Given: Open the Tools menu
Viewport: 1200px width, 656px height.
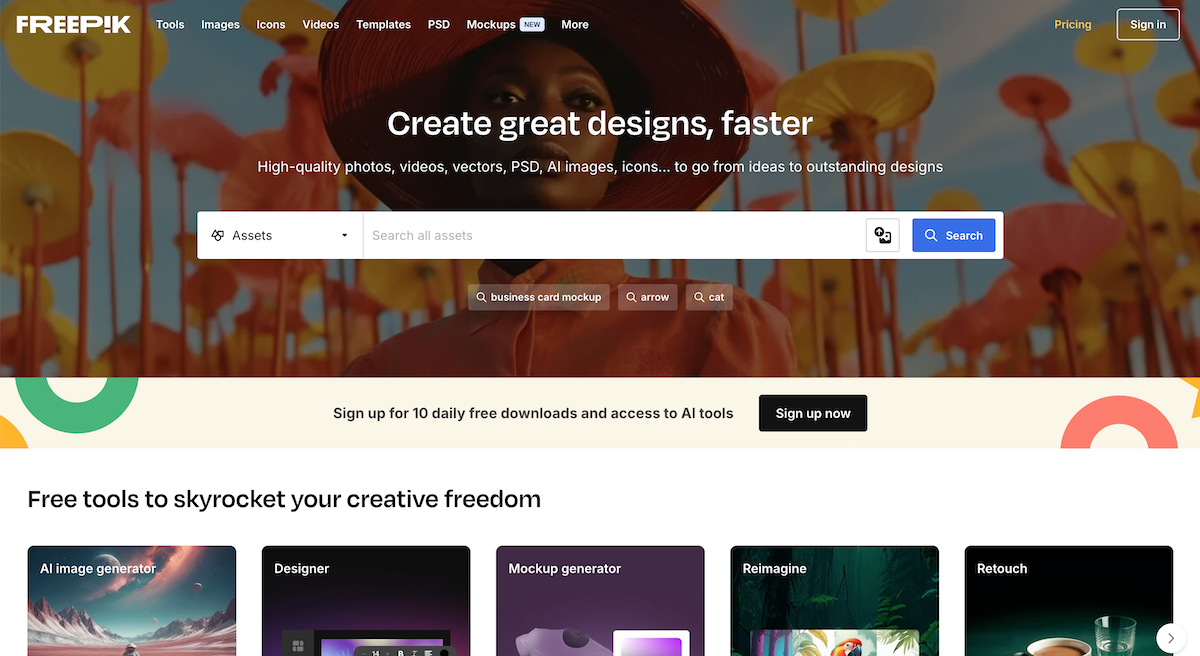Looking at the screenshot, I should point(170,24).
